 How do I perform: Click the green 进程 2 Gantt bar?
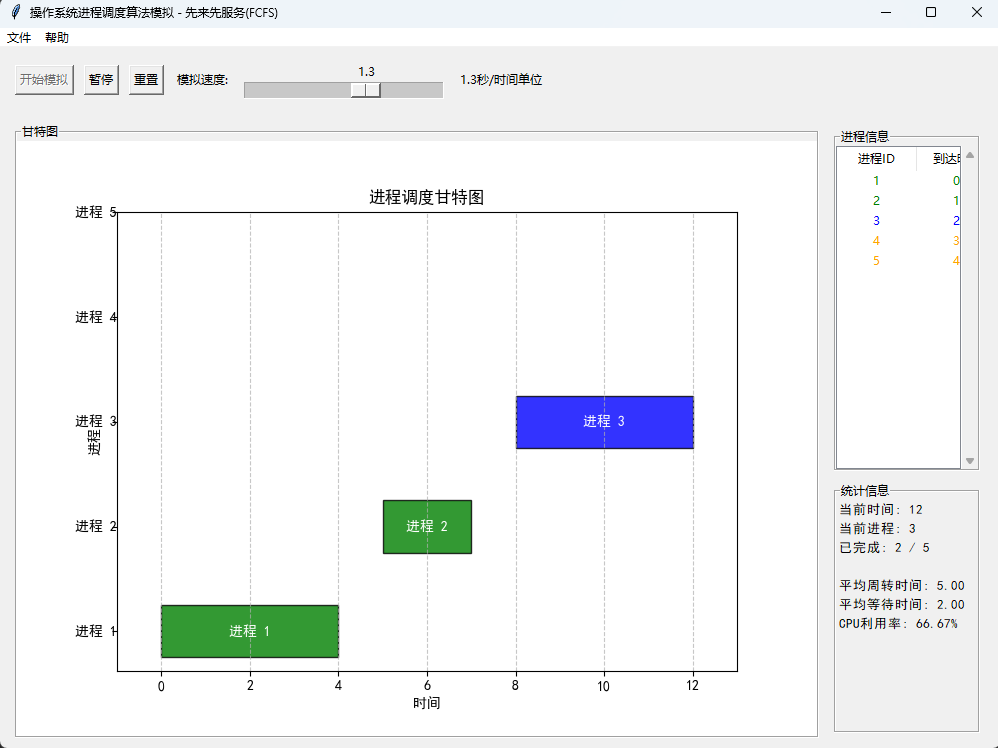427,526
